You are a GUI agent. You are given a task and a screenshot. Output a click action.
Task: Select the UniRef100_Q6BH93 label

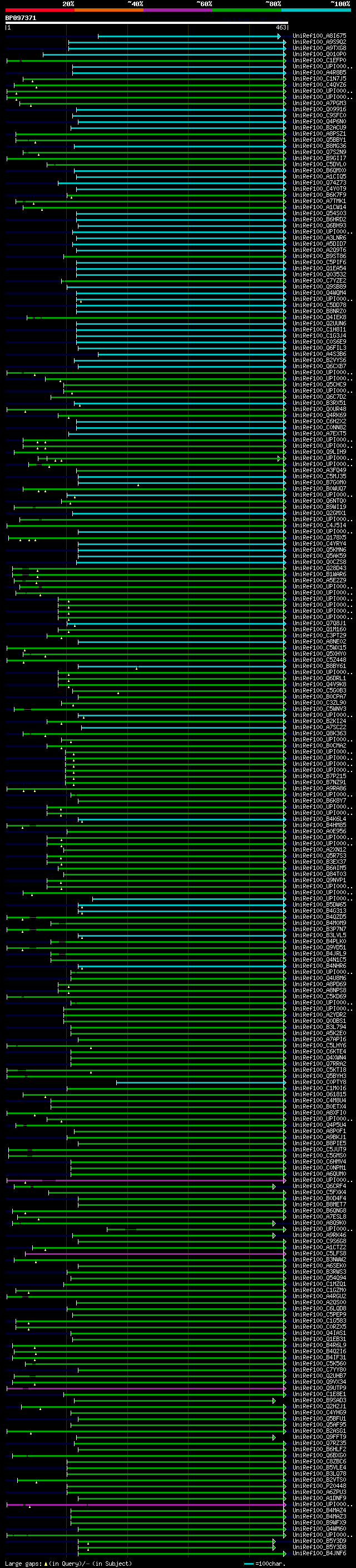(319, 226)
